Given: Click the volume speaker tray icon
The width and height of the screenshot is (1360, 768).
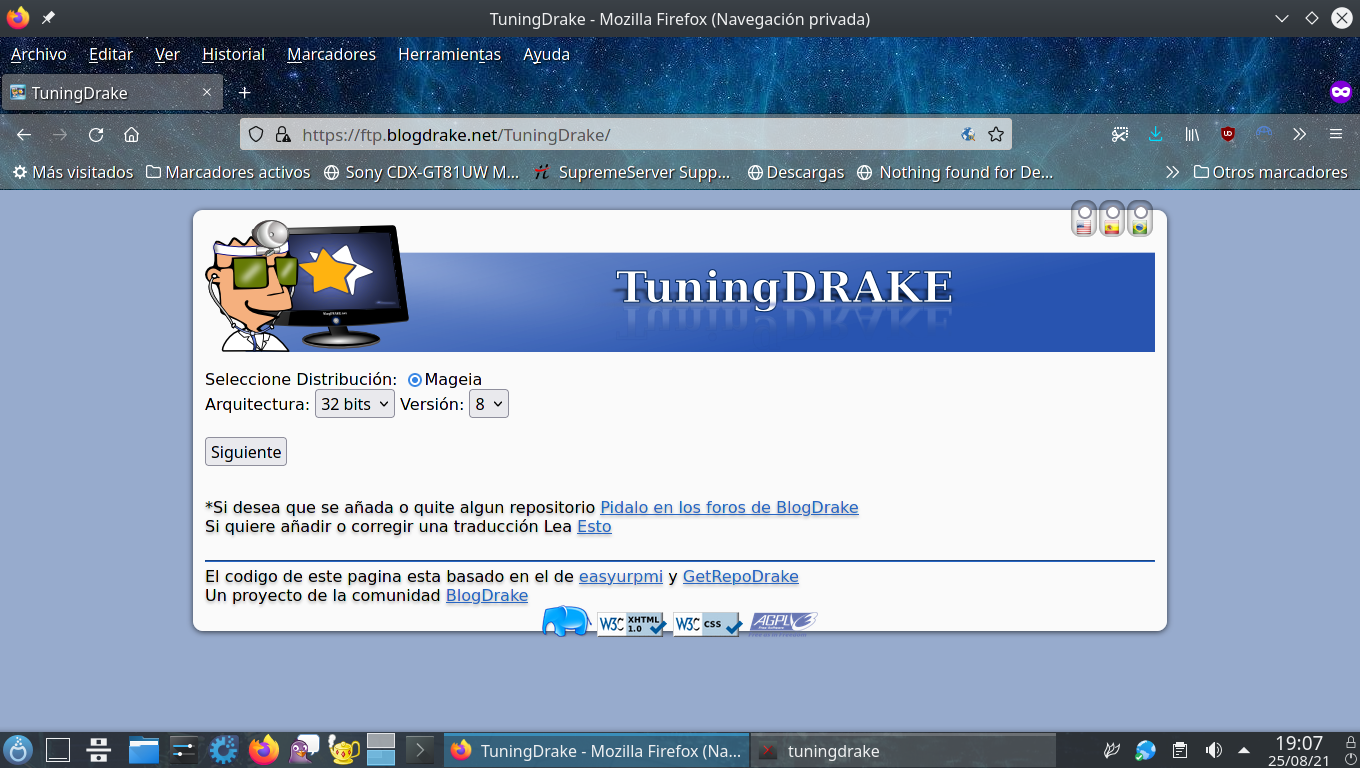Looking at the screenshot, I should pyautogui.click(x=1213, y=750).
